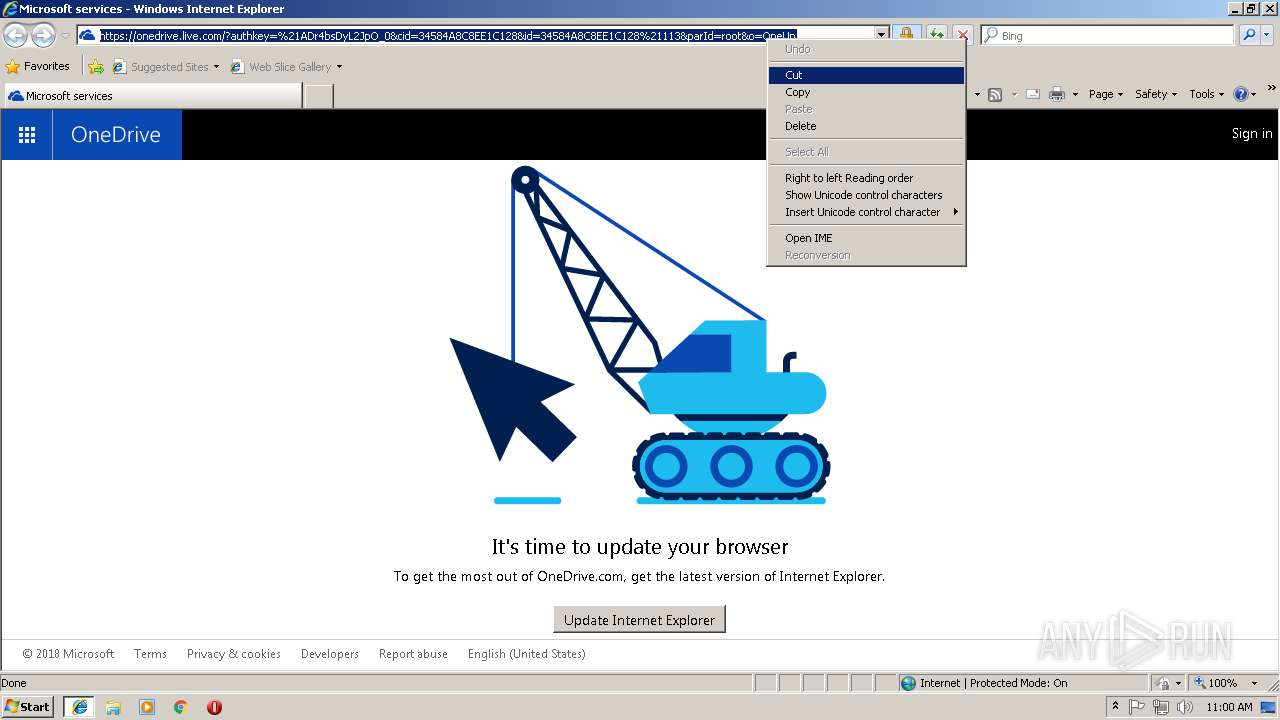
Task: Expand command bar overflow chevron
Action: click(1272, 88)
